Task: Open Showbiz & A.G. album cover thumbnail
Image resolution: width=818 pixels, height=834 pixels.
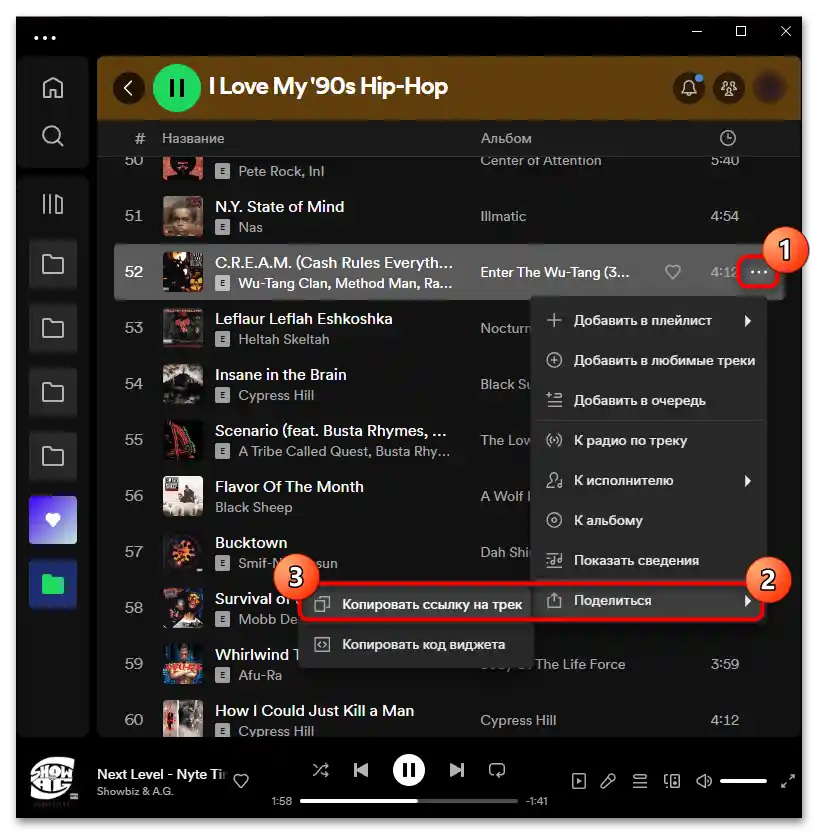Action: pos(53,778)
